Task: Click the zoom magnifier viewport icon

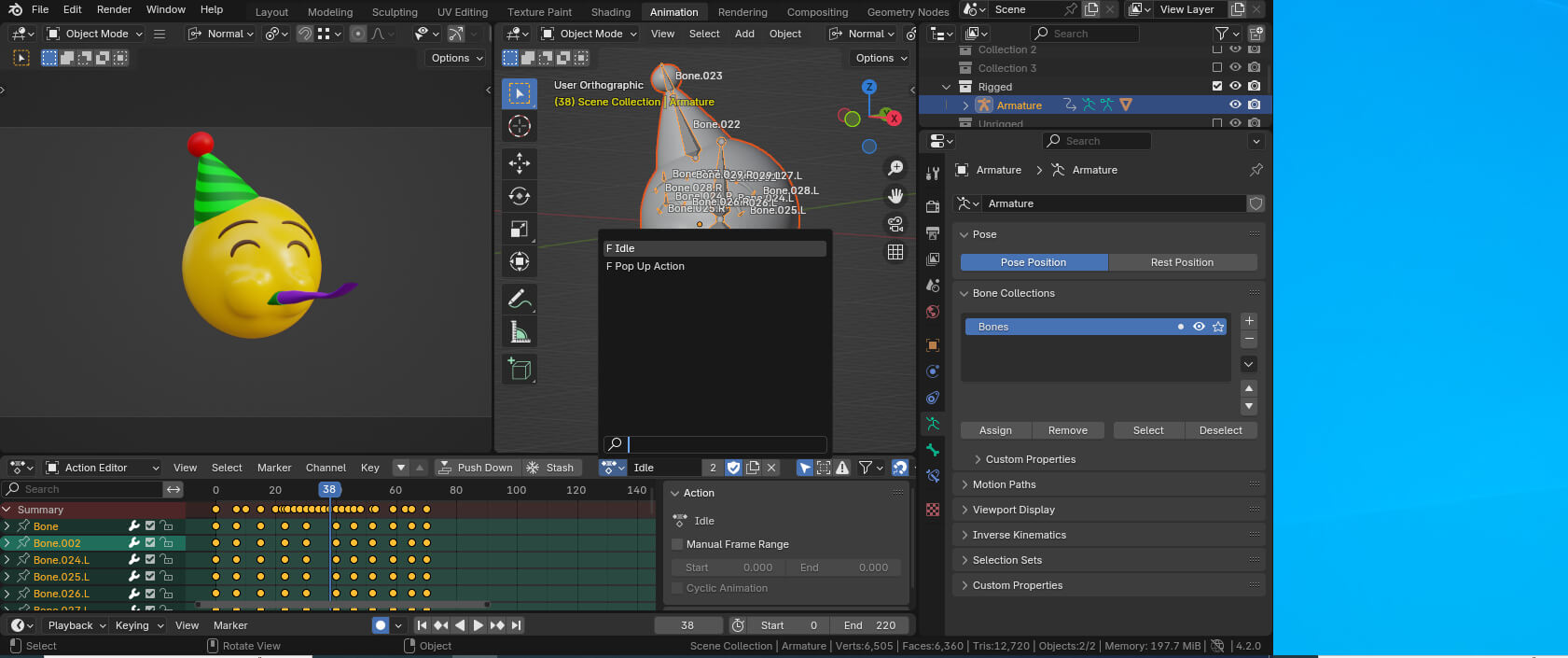Action: pos(895,168)
